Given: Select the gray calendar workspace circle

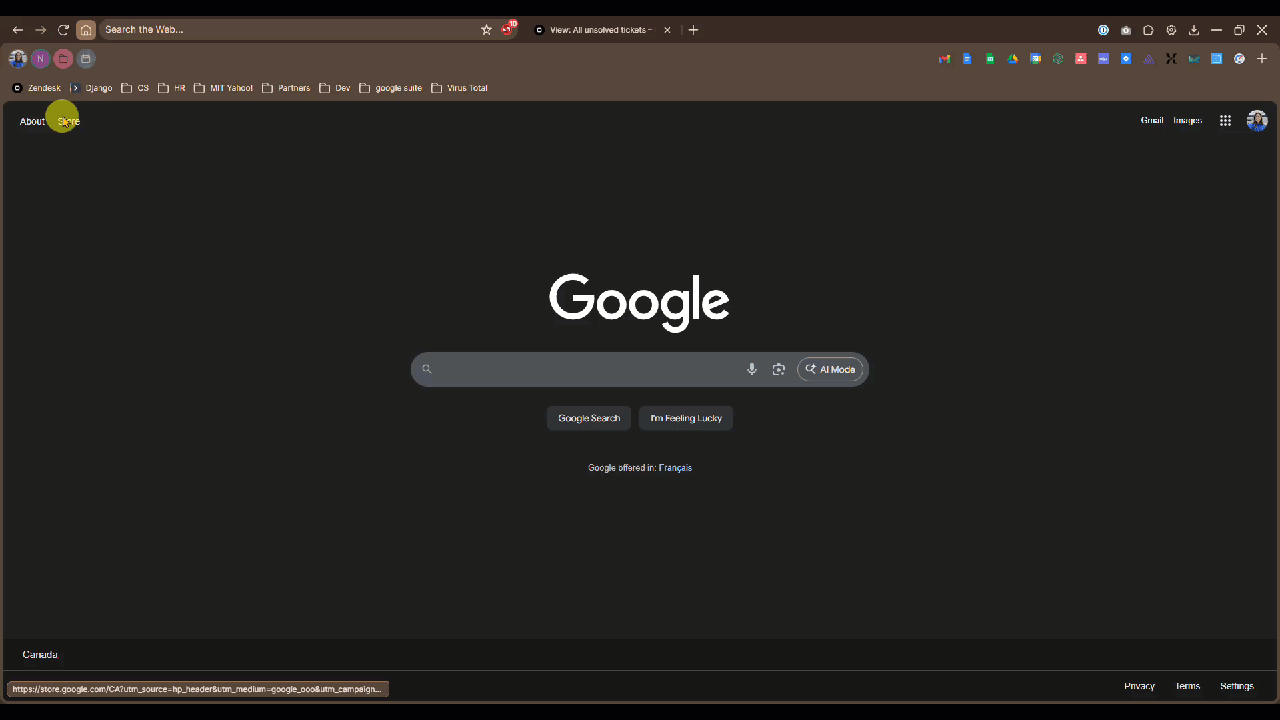Looking at the screenshot, I should click(86, 59).
